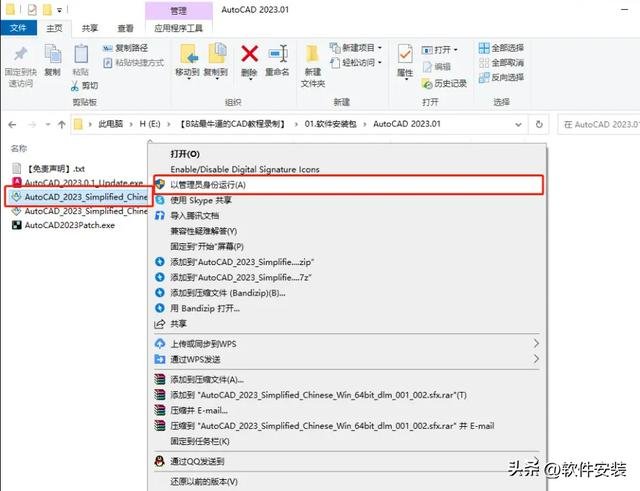Switch to the 查看 ribbon tab
Screen dimensions: 640x491
tap(125, 28)
